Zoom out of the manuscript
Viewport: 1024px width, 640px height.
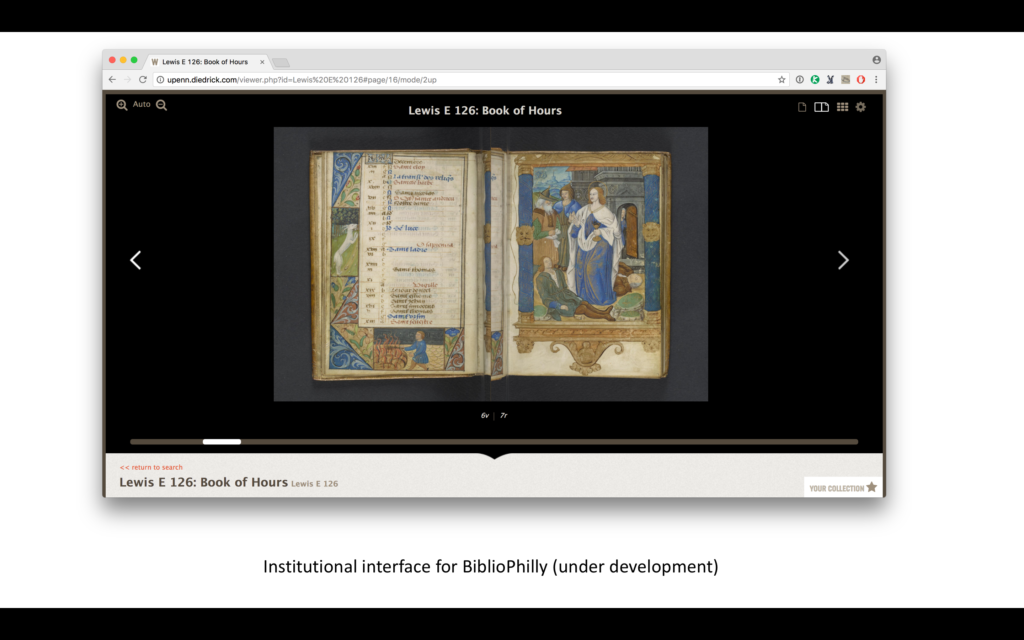coord(161,105)
